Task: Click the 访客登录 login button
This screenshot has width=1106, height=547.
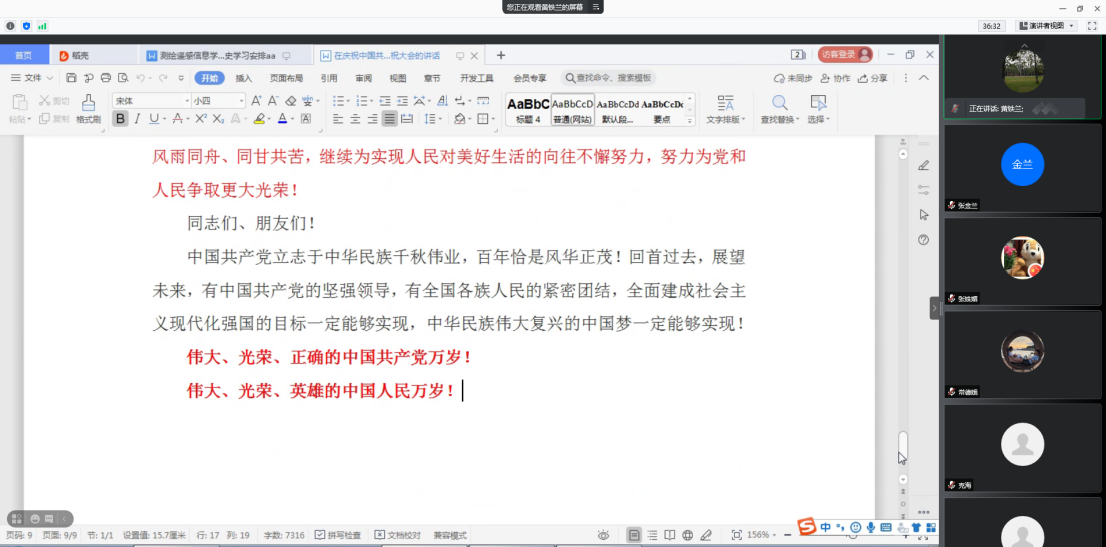Action: [845, 55]
